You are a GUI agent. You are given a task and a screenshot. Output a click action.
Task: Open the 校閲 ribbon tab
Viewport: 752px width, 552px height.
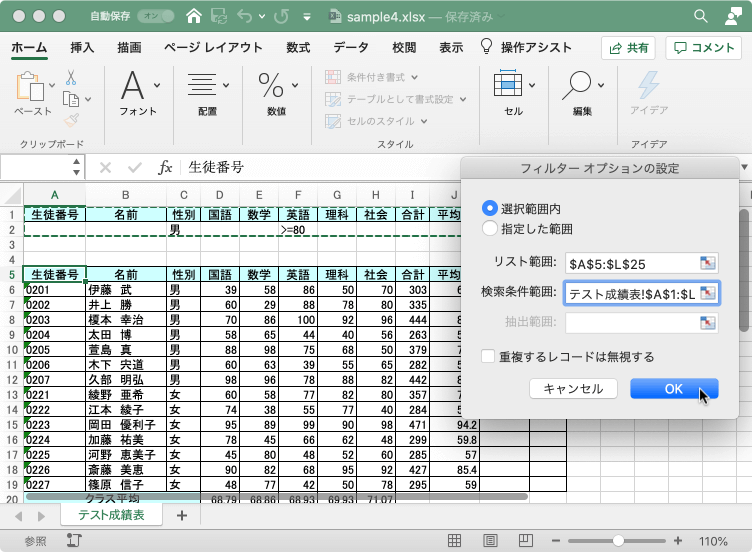[404, 47]
